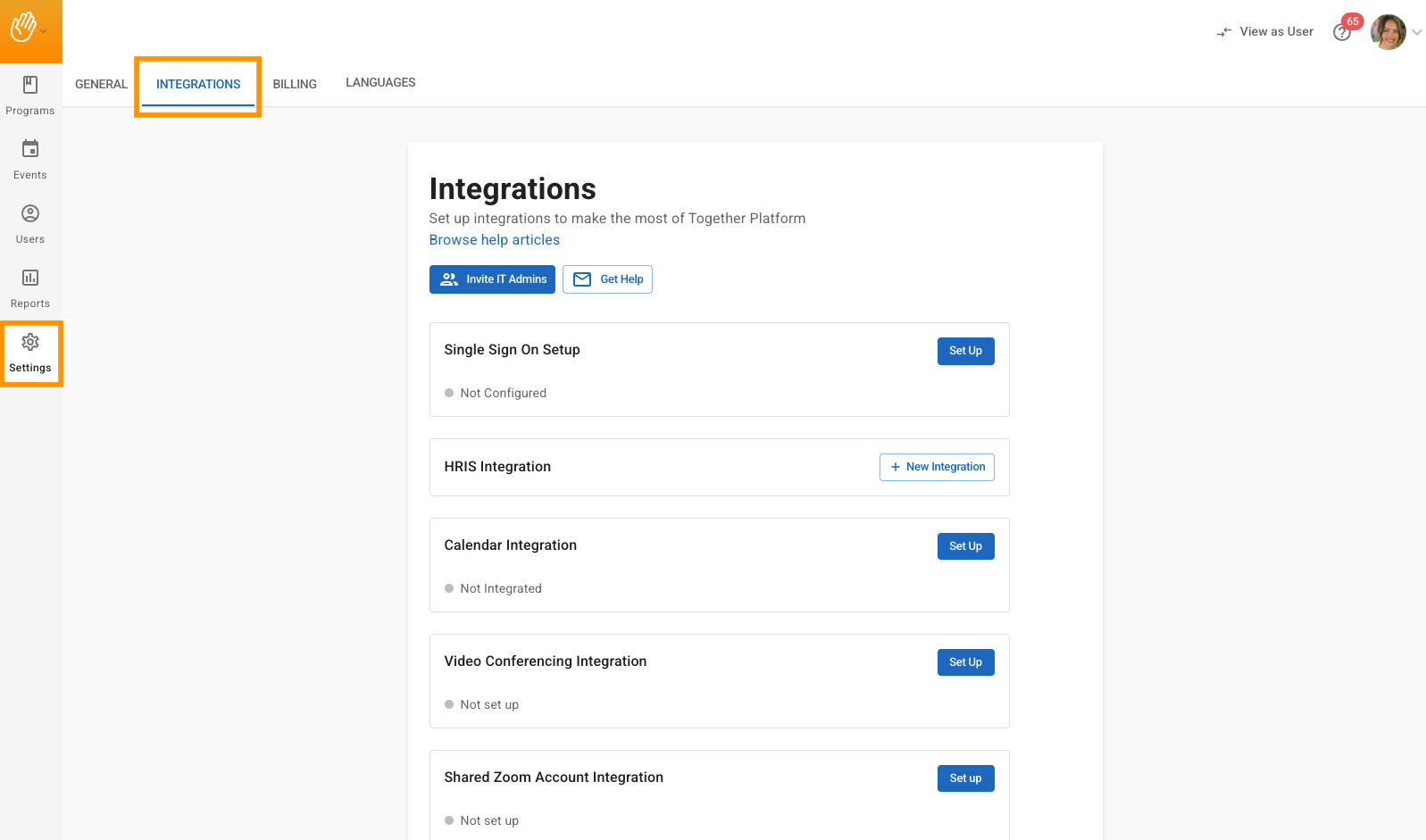Screen dimensions: 1426x840
Task: Open the Languages tab
Action: pos(380,82)
